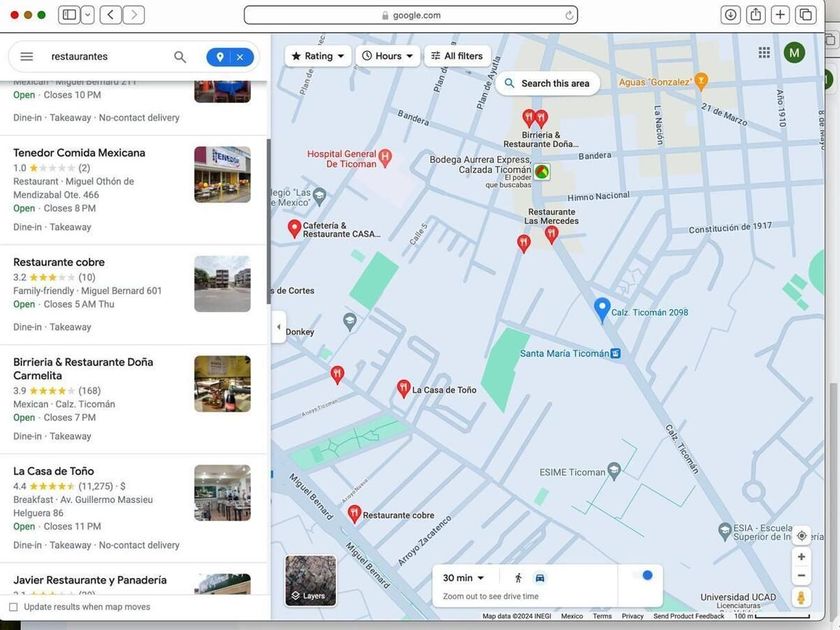This screenshot has width=840, height=630.
Task: Collapse the side results panel
Action: [x=278, y=327]
